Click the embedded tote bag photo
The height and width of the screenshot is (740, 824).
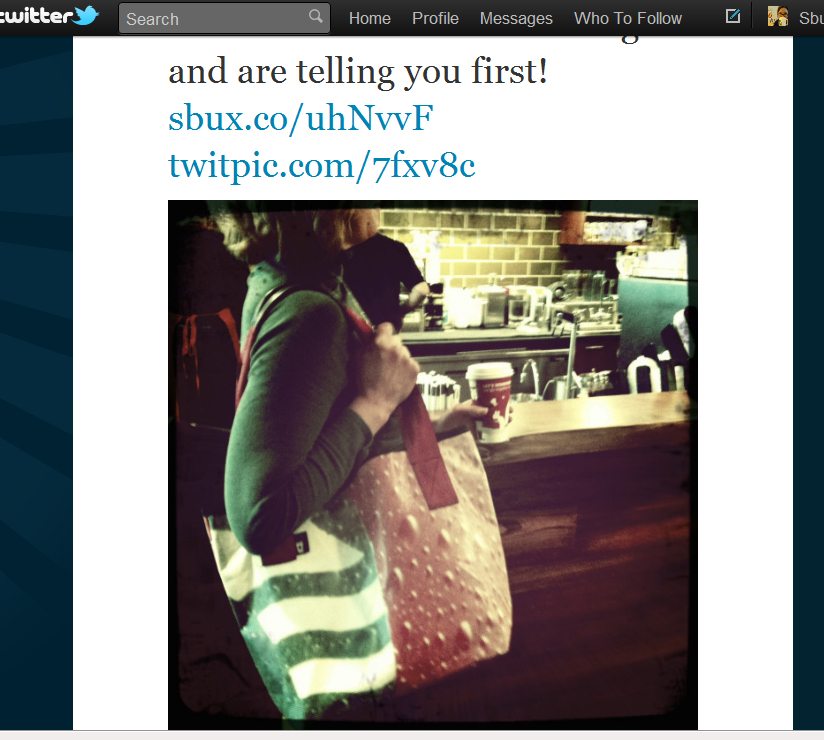[432, 465]
